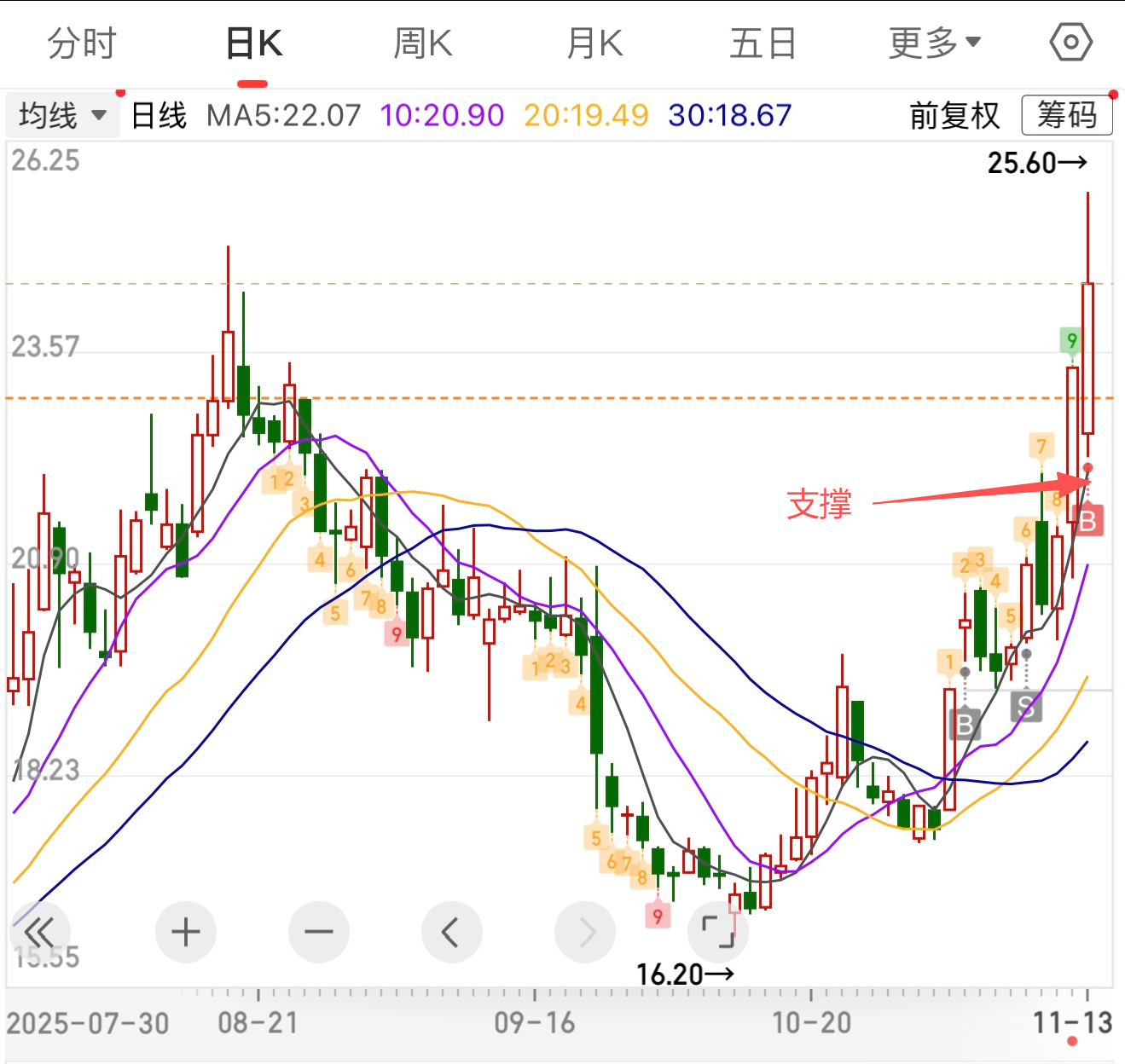The height and width of the screenshot is (1064, 1125).
Task: Toggle the 筹码 chip distribution panel
Action: (1066, 115)
